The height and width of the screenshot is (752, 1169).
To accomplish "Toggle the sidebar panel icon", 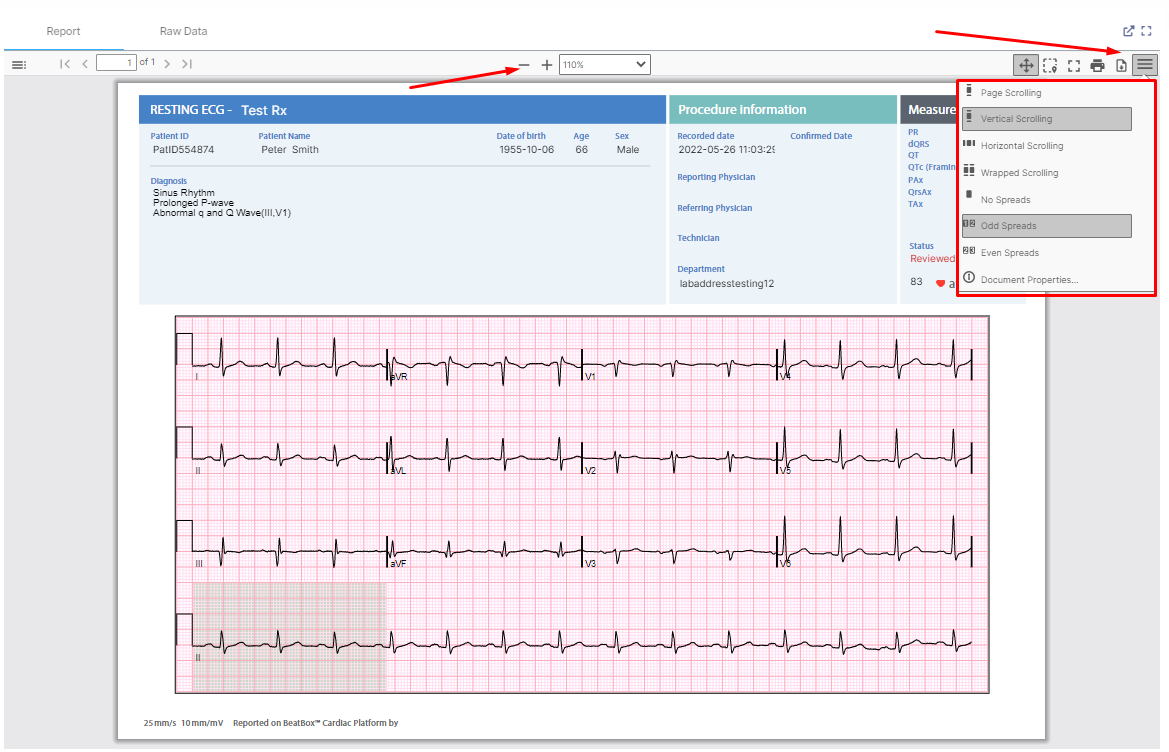I will 19,65.
